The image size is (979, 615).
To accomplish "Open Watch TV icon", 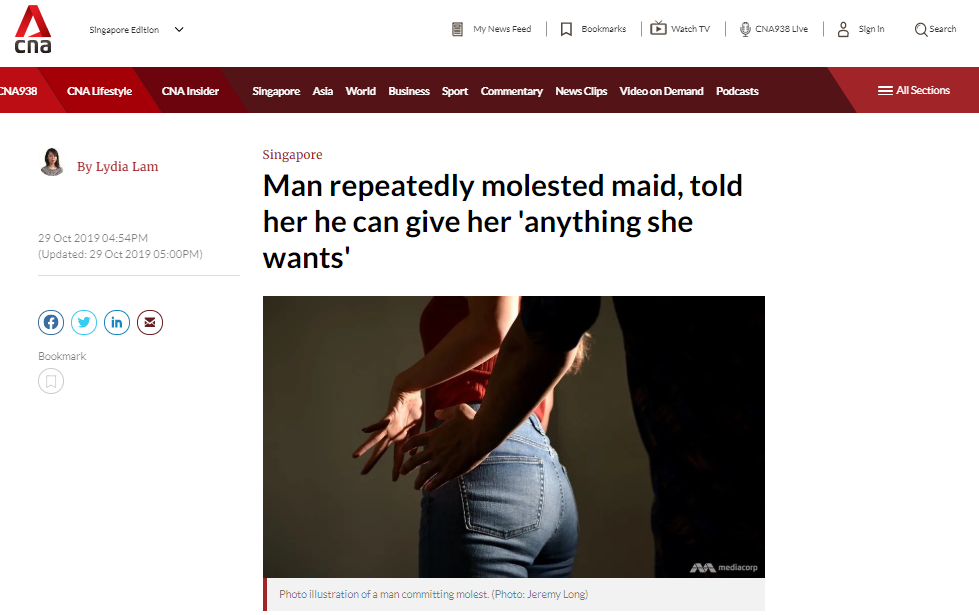I will tap(658, 28).
